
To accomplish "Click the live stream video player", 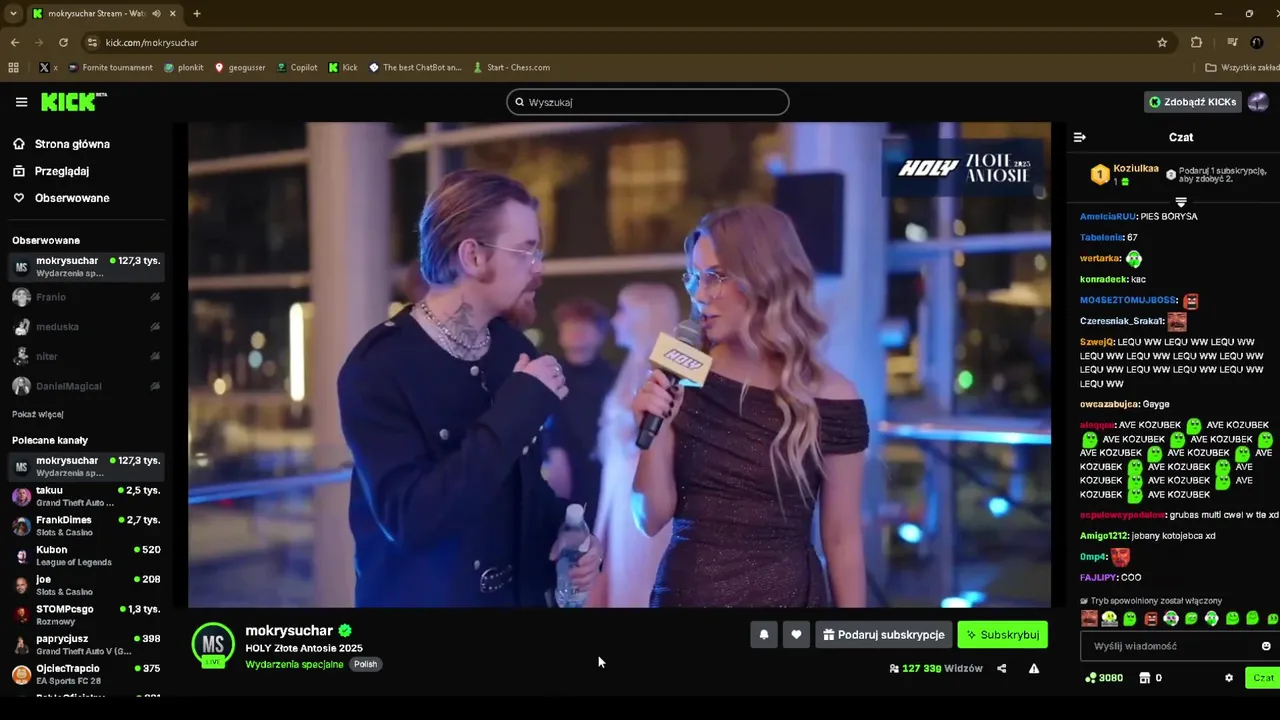I will [619, 364].
